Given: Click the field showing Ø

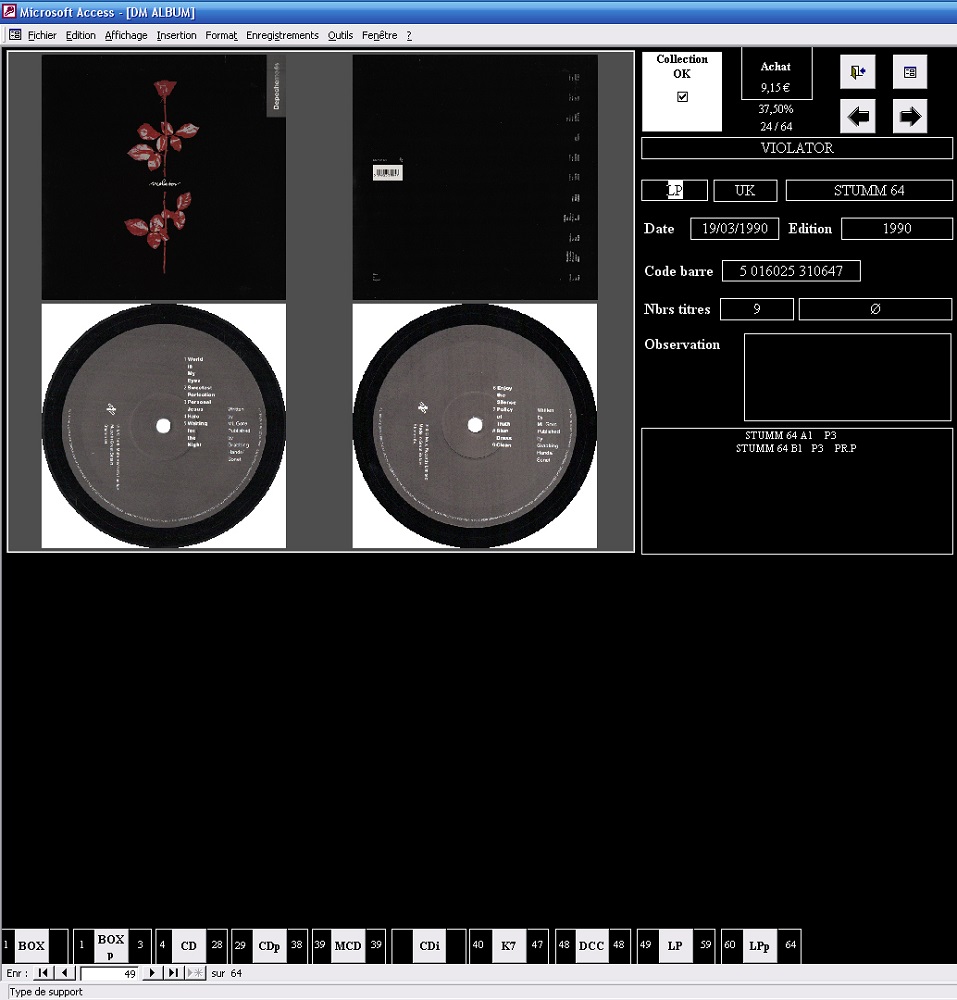Looking at the screenshot, I should (875, 309).
